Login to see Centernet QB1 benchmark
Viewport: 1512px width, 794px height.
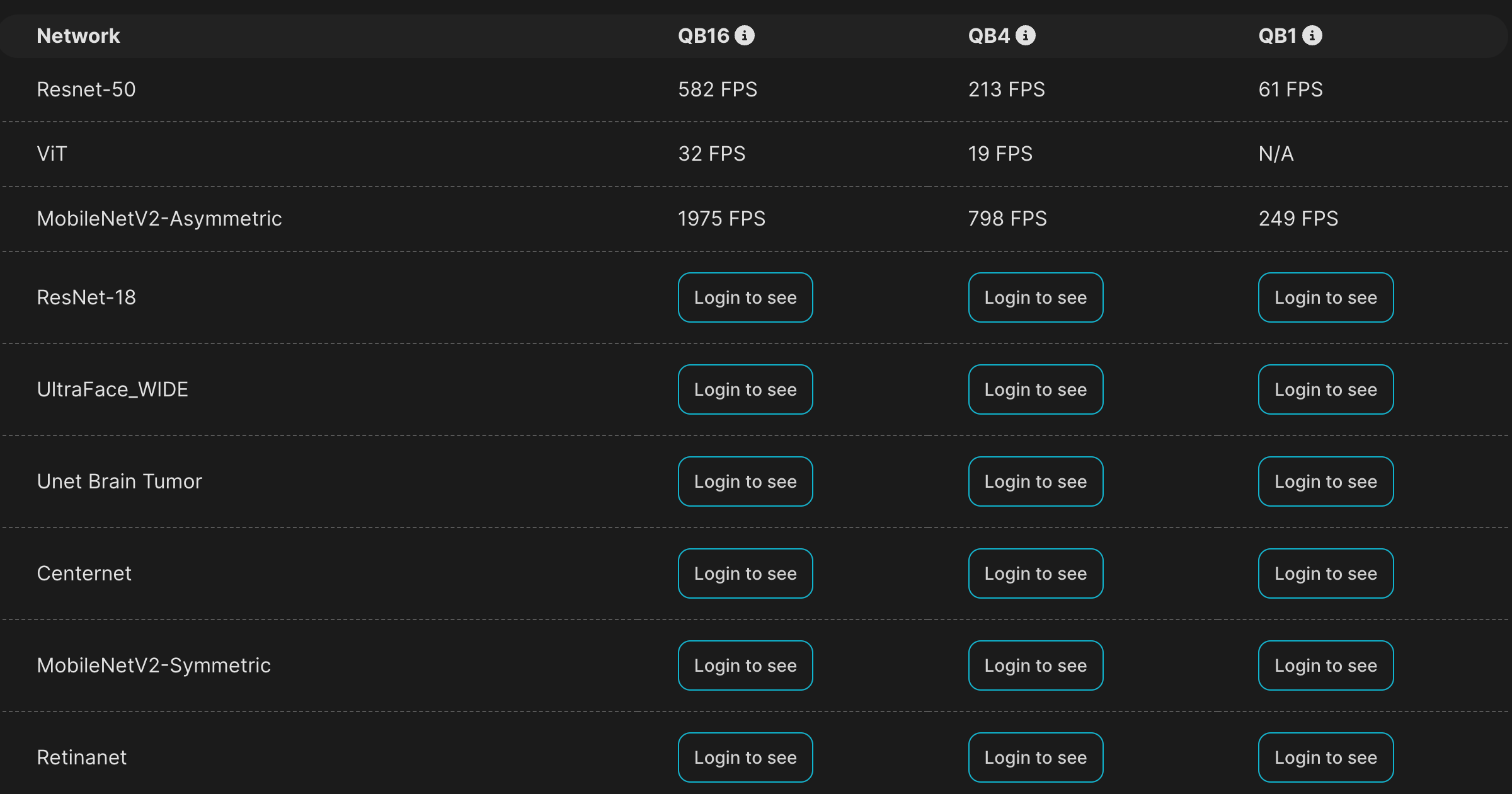coord(1326,573)
